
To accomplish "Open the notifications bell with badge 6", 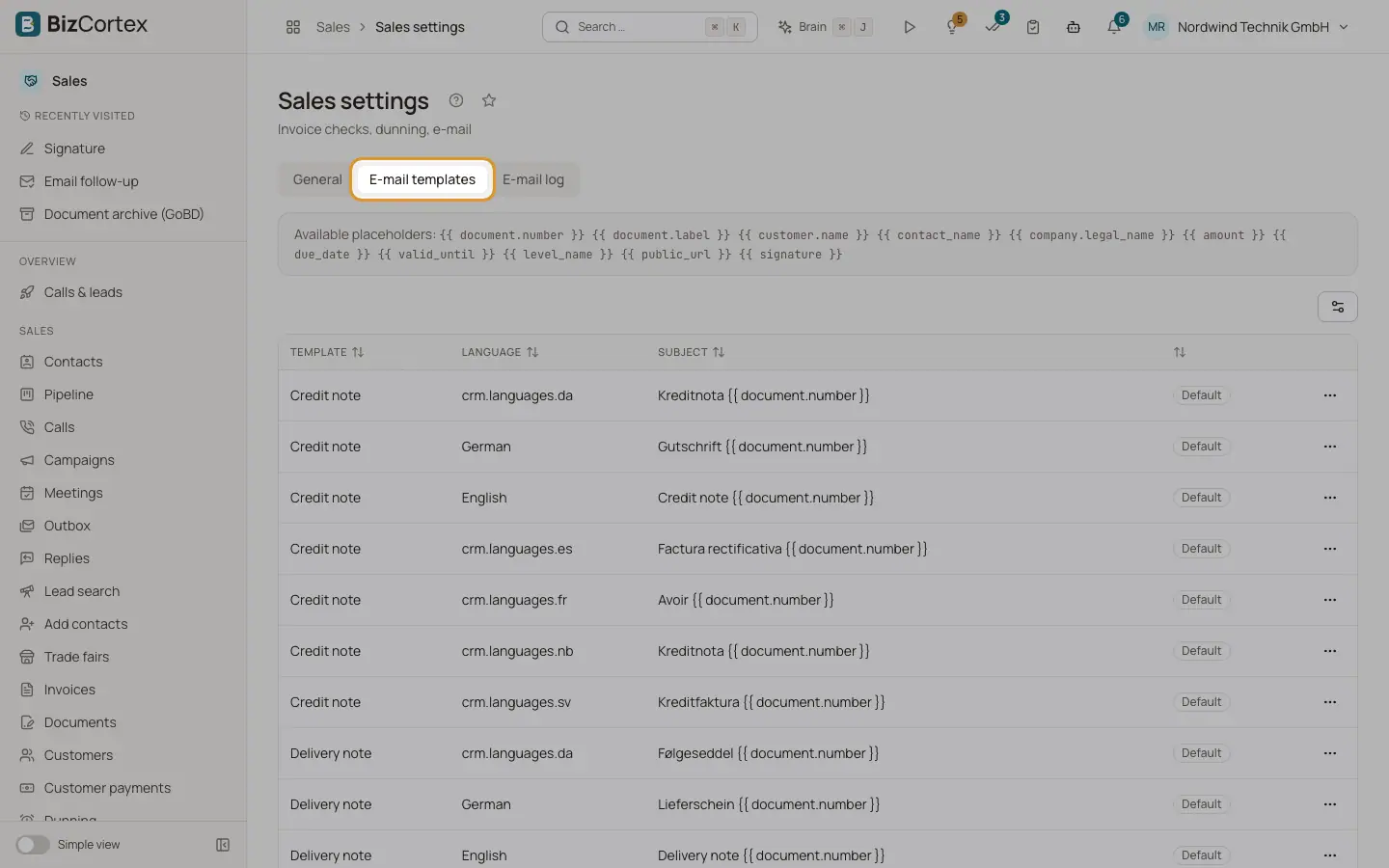I will pyautogui.click(x=1115, y=27).
